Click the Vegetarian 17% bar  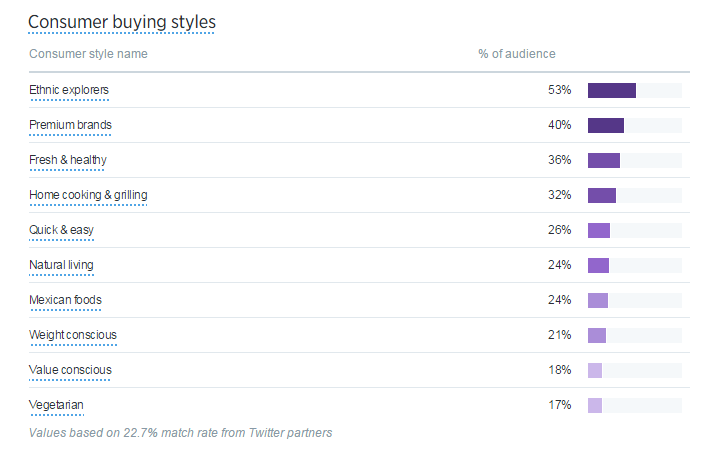coord(595,406)
